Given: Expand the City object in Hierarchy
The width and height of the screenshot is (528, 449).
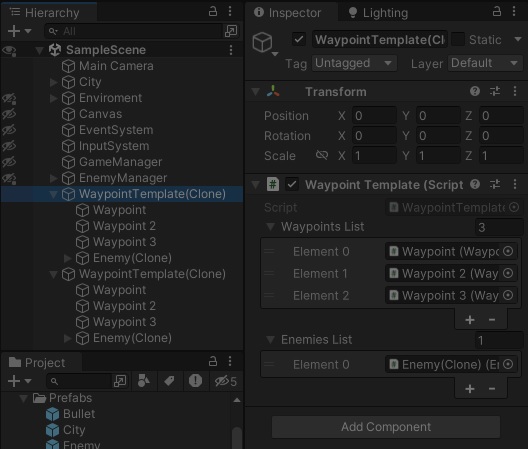Looking at the screenshot, I should [53, 82].
